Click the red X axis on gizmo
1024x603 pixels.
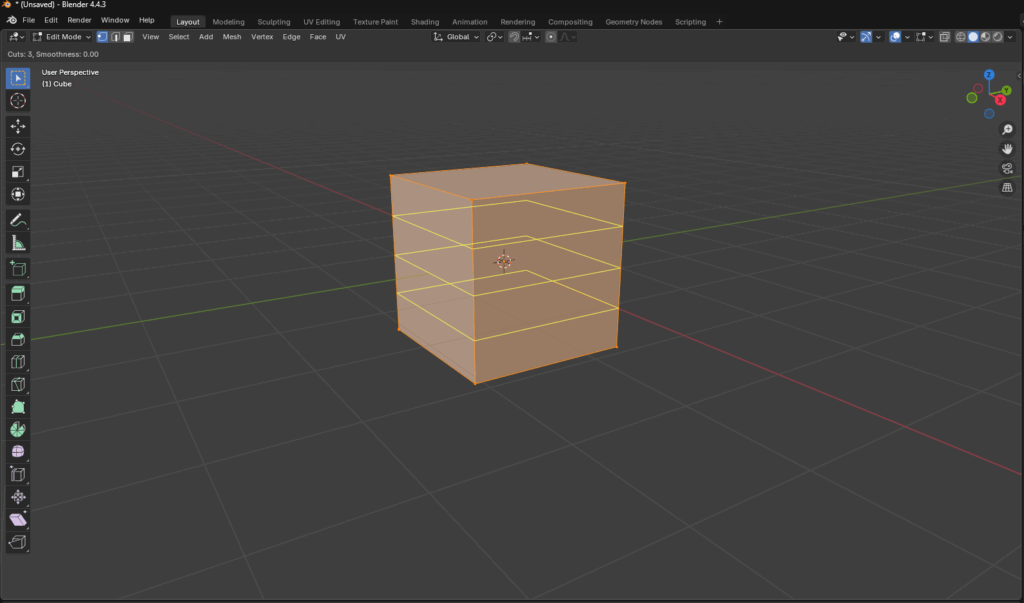(x=1000, y=100)
